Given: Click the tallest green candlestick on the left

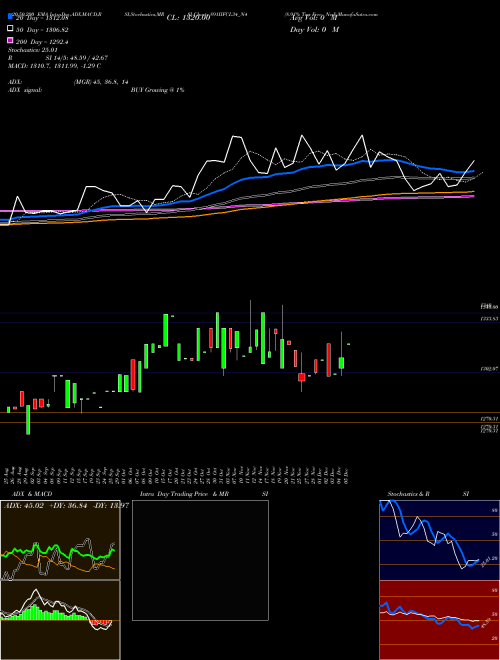Looking at the screenshot, I should click(x=28, y=420).
